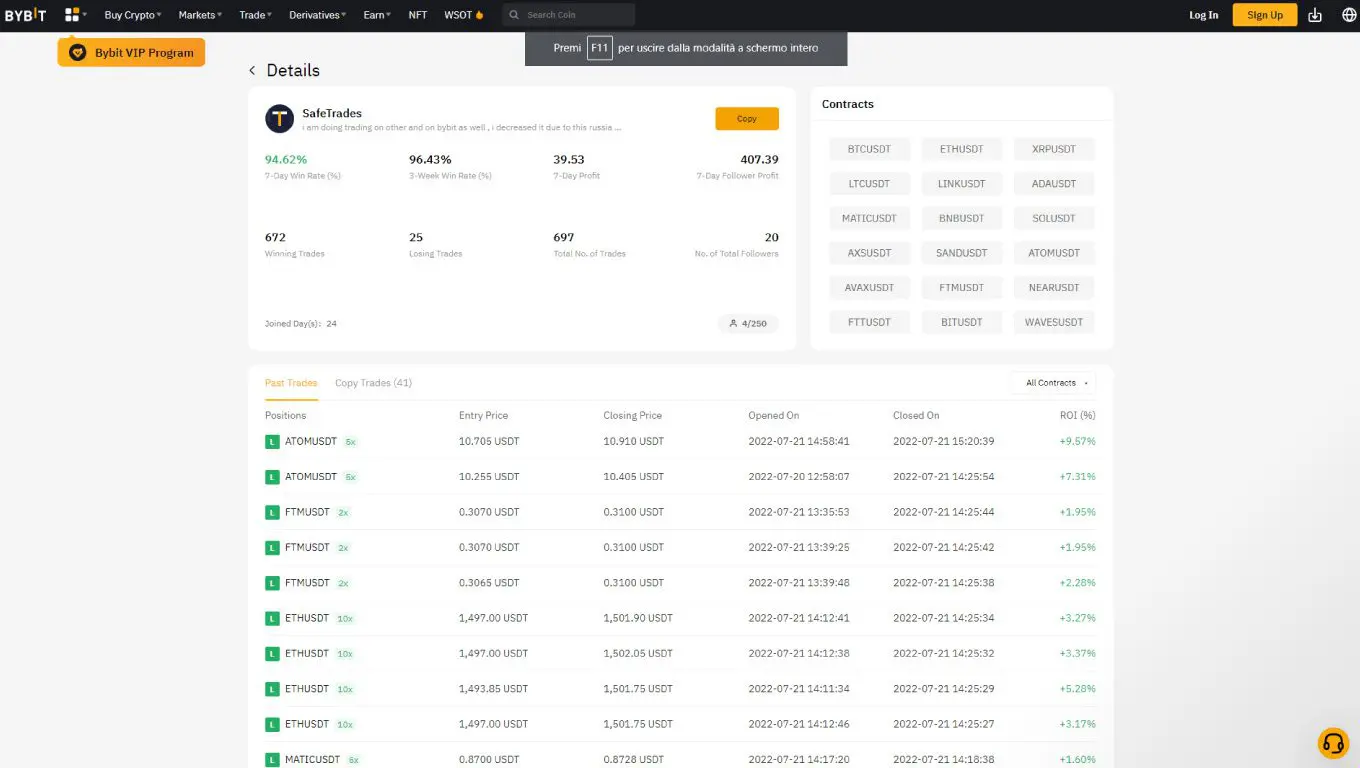The image size is (1360, 768).
Task: Select the BNBUSDT contract
Action: (961, 218)
